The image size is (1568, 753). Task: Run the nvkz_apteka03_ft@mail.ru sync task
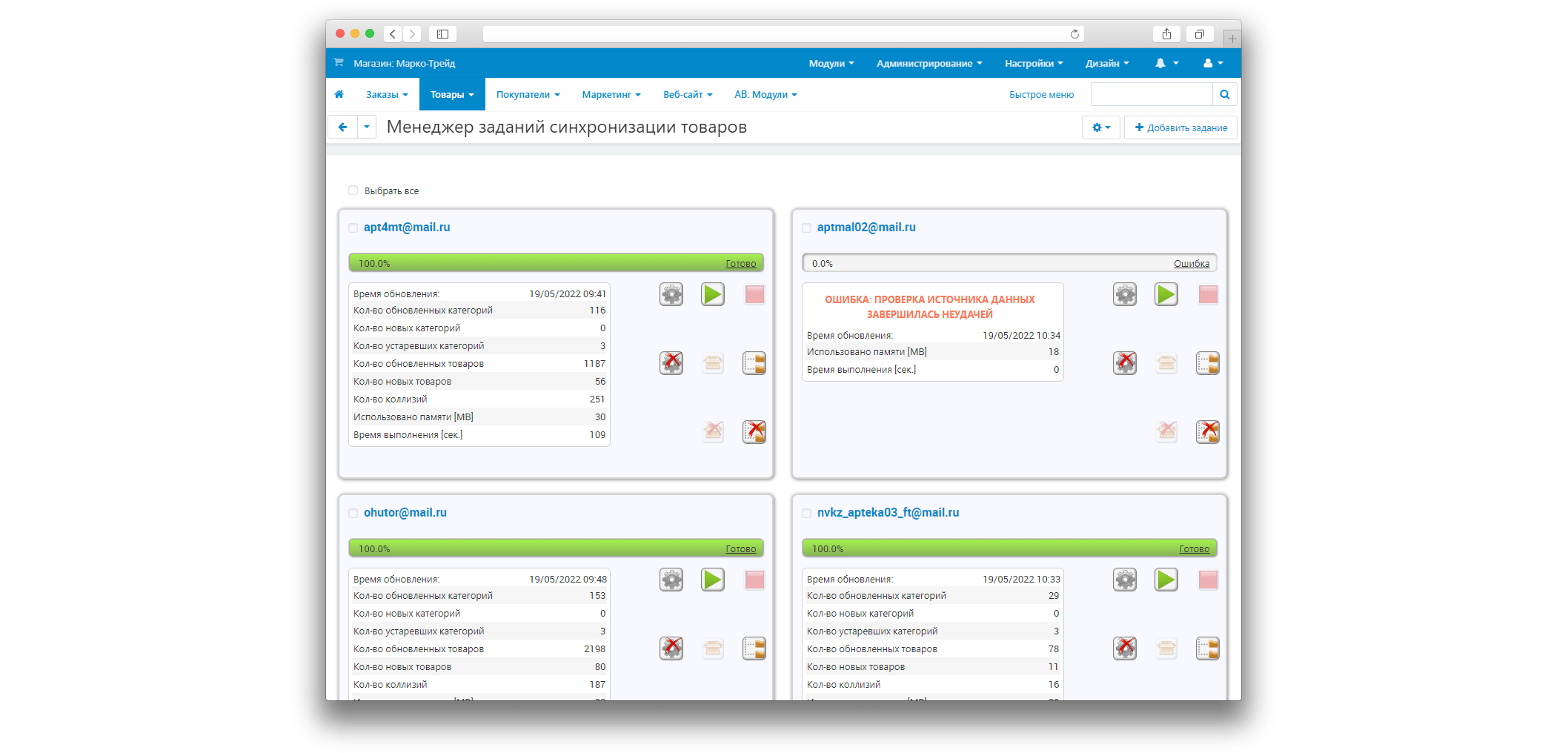pos(1166,580)
